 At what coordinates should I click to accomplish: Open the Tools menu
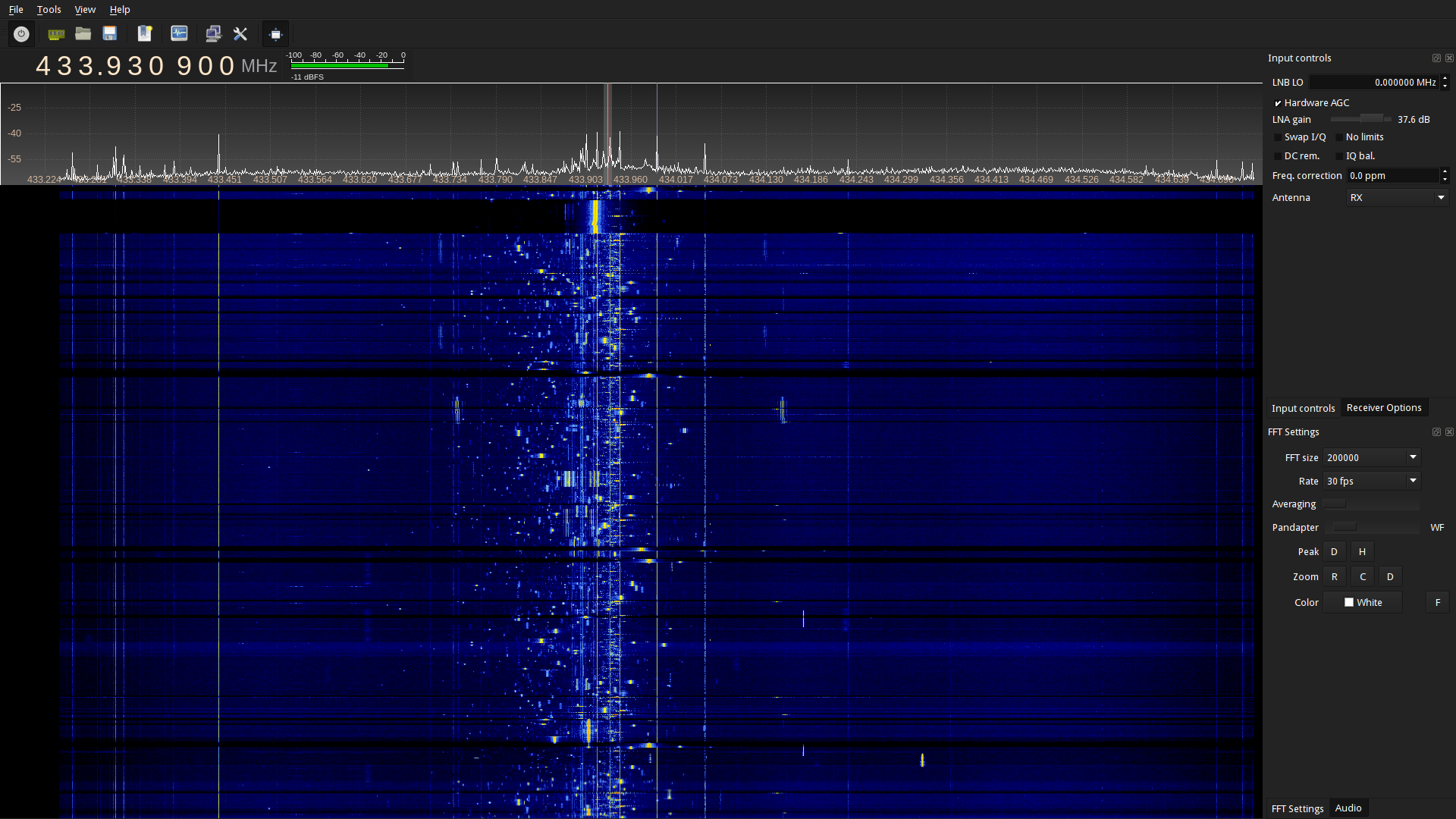tap(49, 10)
